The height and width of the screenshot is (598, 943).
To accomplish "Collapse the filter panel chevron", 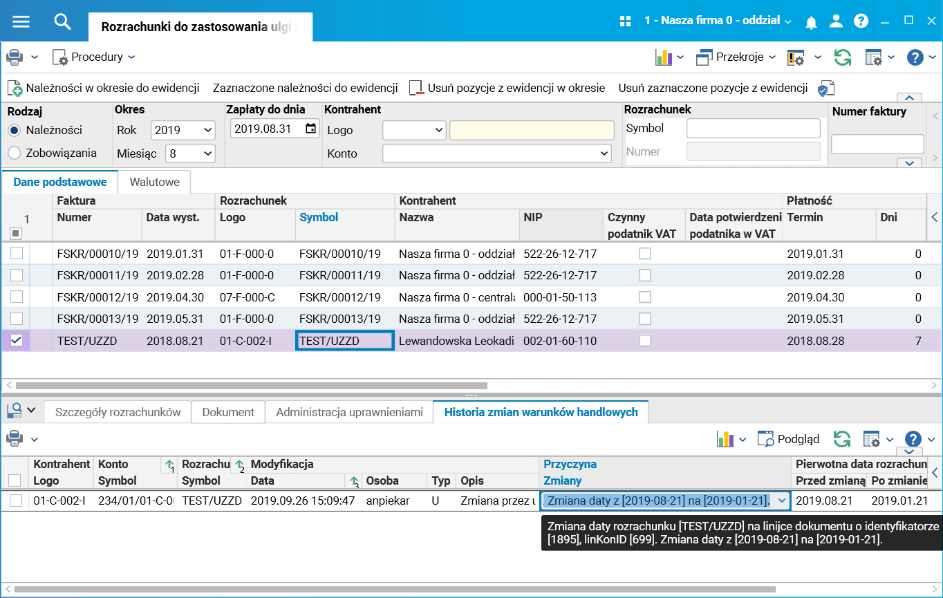I will pos(909,97).
